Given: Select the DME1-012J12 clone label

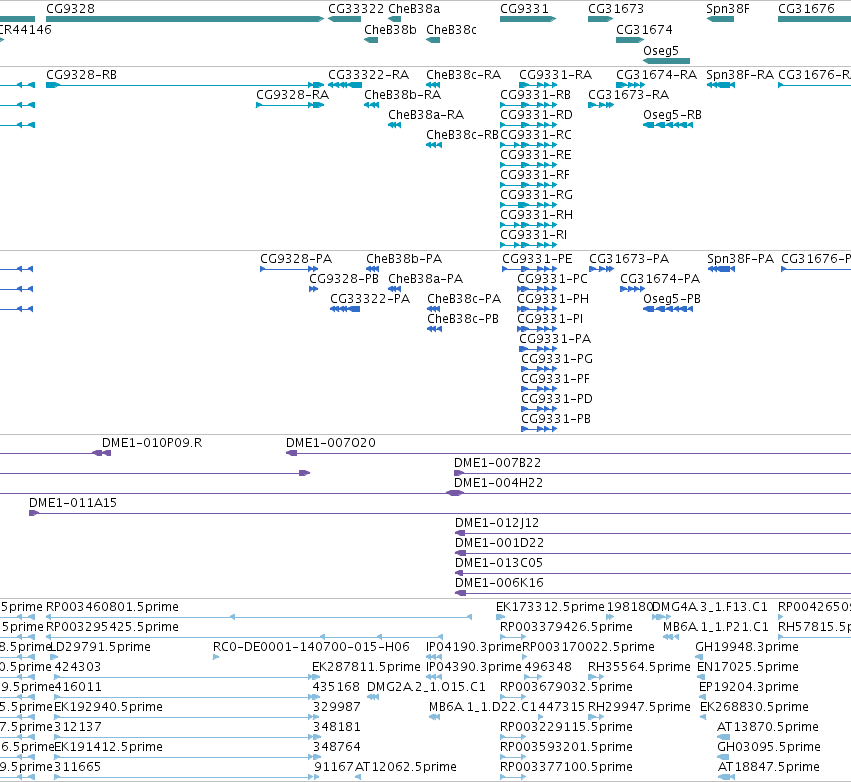Looking at the screenshot, I should (497, 523).
